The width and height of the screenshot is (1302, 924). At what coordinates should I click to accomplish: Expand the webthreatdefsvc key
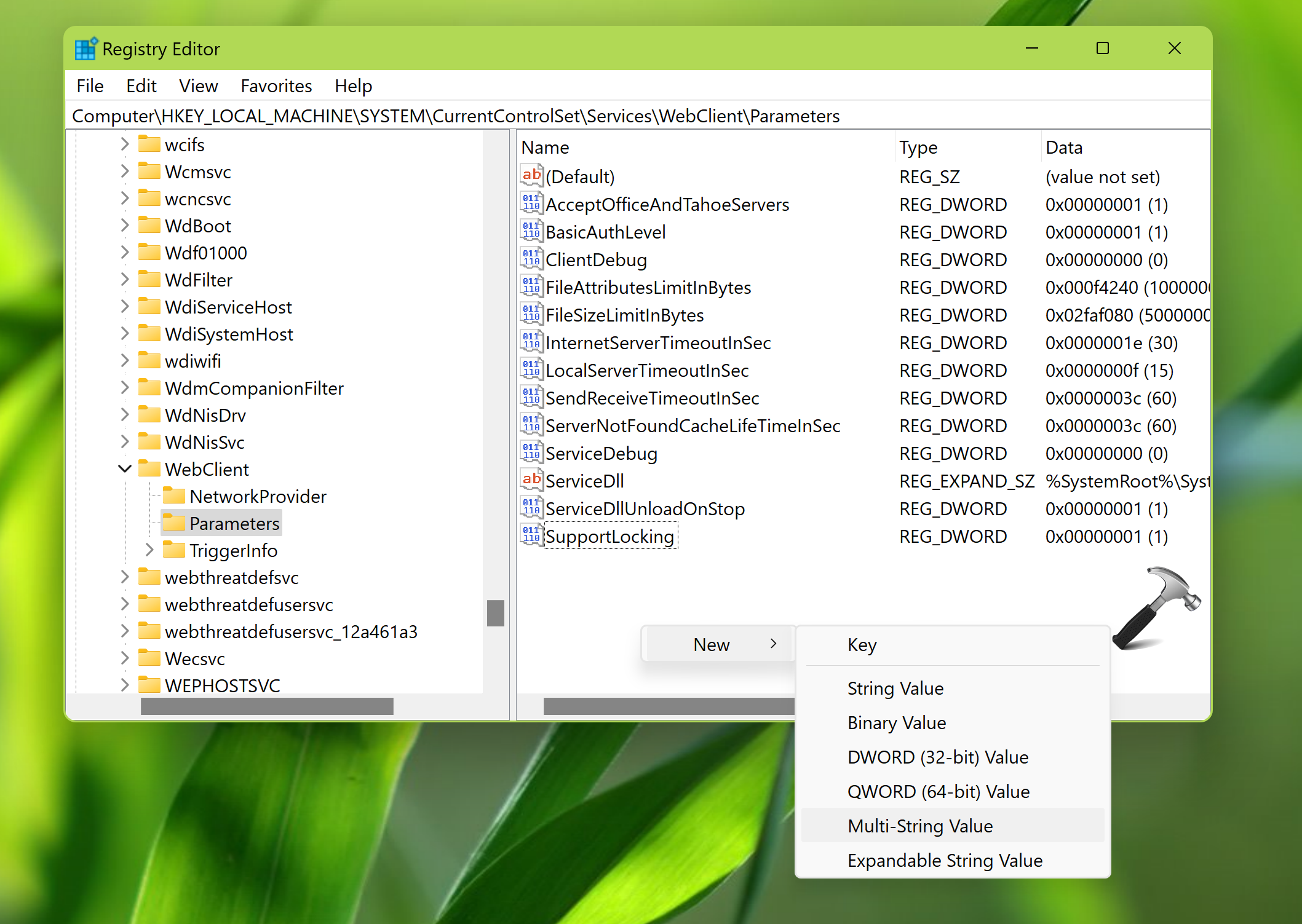point(125,577)
